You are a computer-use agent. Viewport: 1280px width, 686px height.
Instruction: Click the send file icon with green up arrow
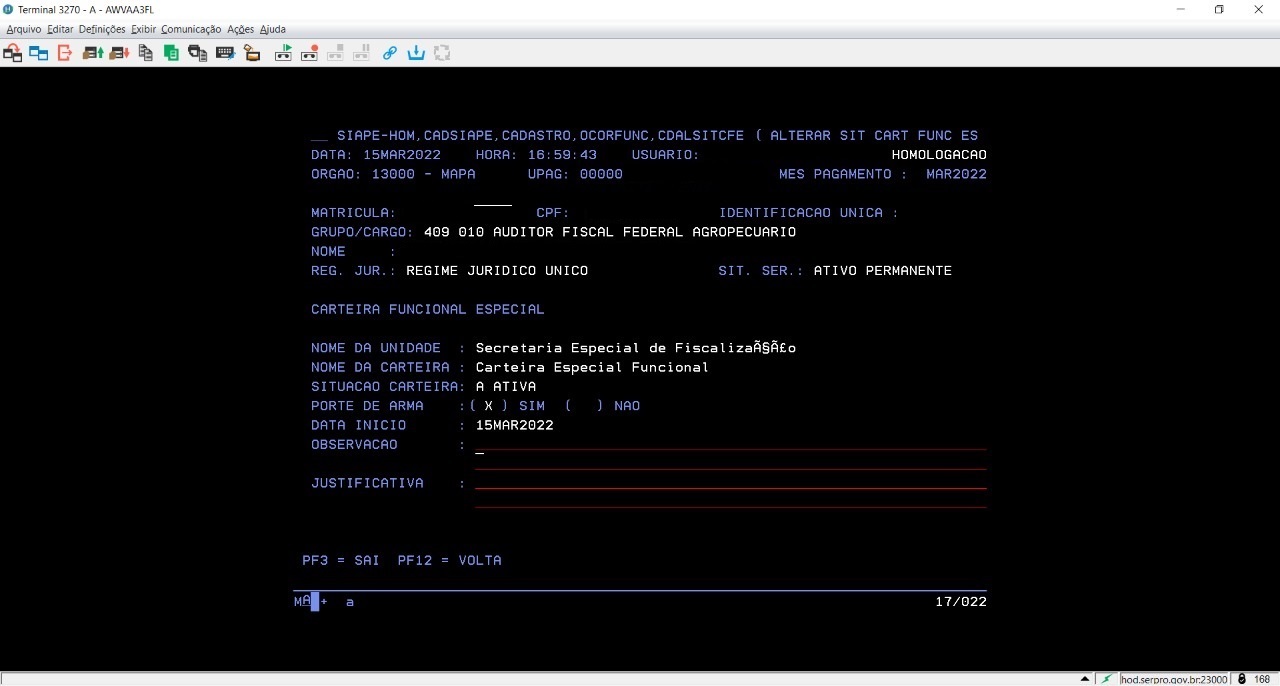[x=93, y=53]
